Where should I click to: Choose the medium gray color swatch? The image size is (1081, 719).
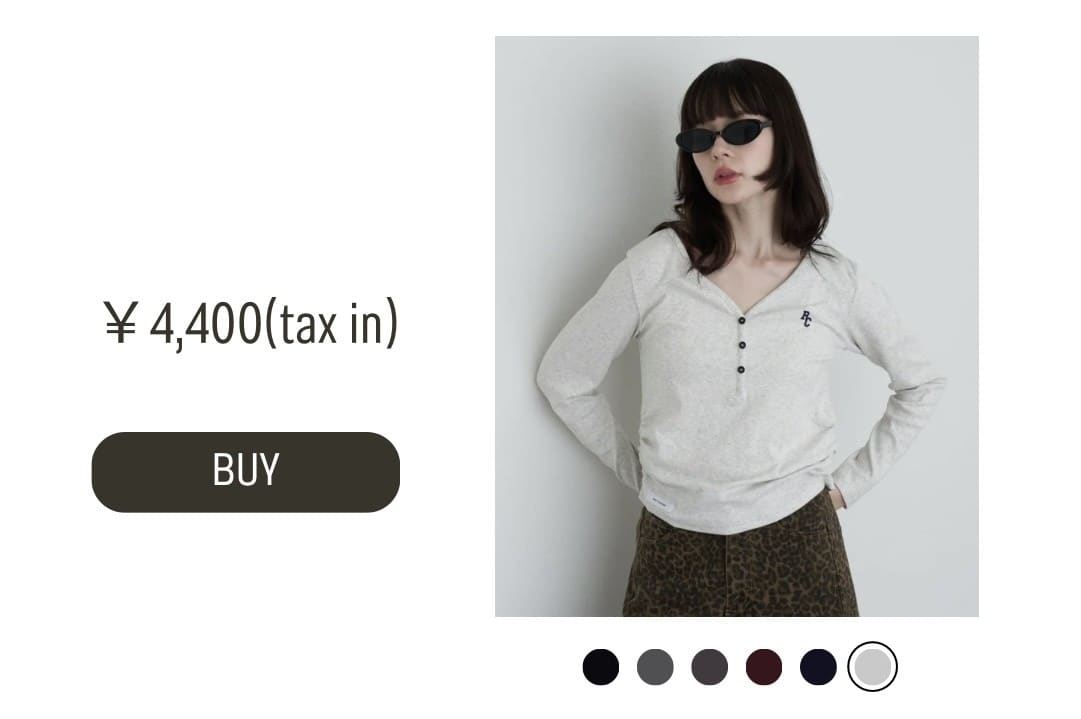[x=655, y=667]
